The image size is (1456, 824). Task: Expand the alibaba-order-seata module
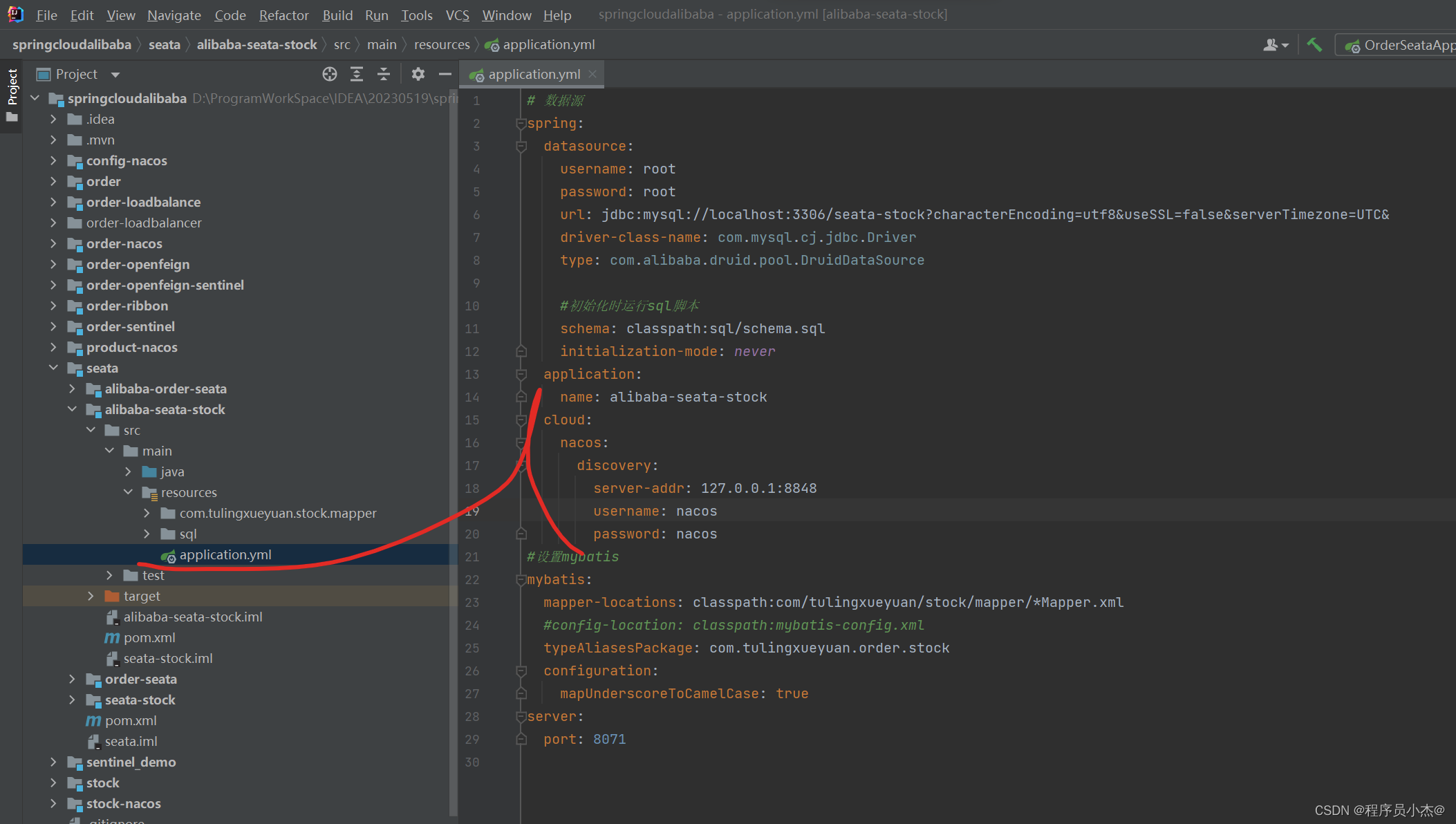tap(72, 388)
